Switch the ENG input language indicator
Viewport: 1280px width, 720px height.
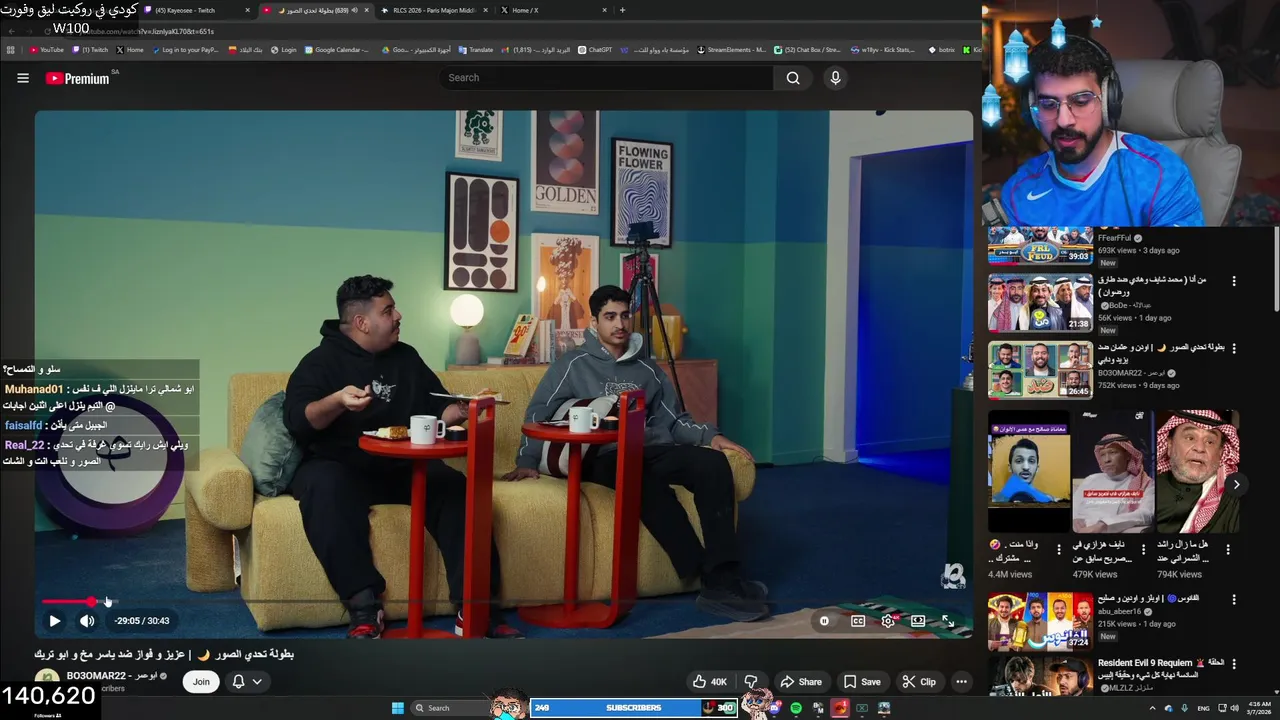pyautogui.click(x=1203, y=708)
